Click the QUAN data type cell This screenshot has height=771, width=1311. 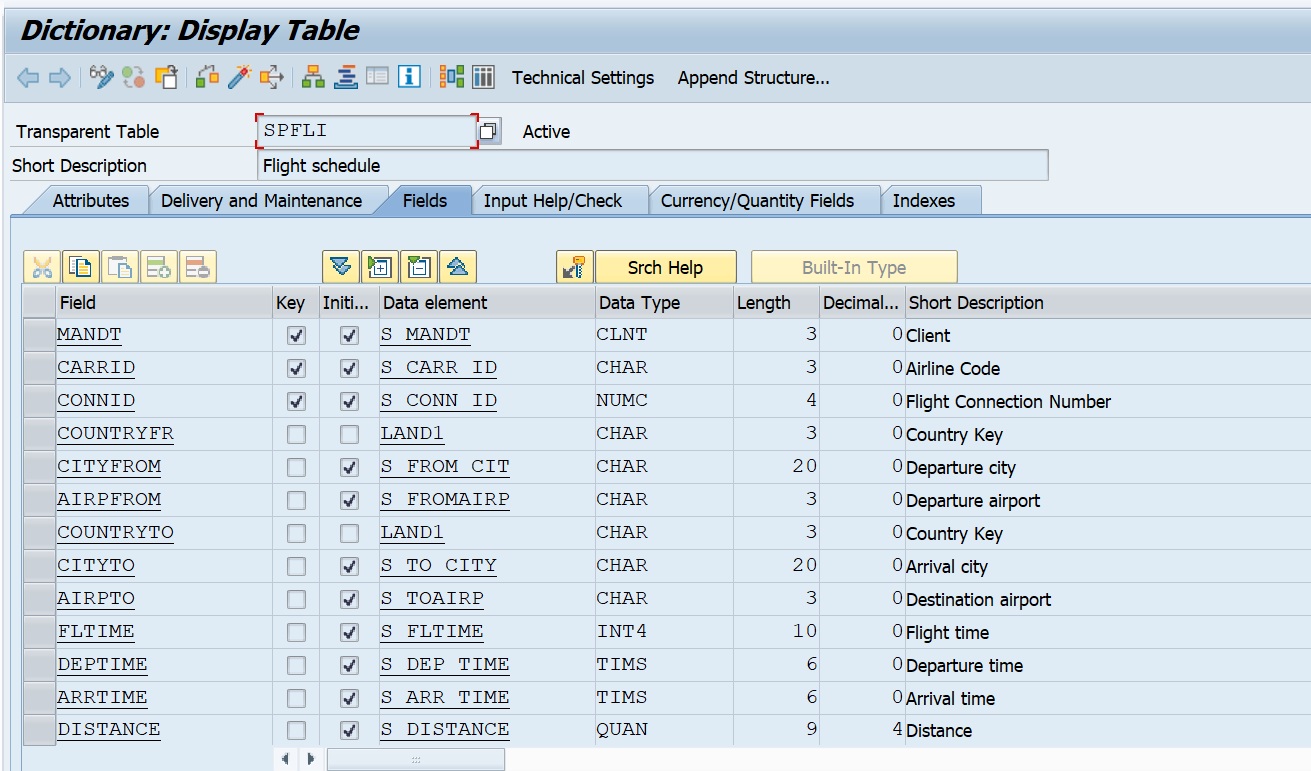point(664,730)
